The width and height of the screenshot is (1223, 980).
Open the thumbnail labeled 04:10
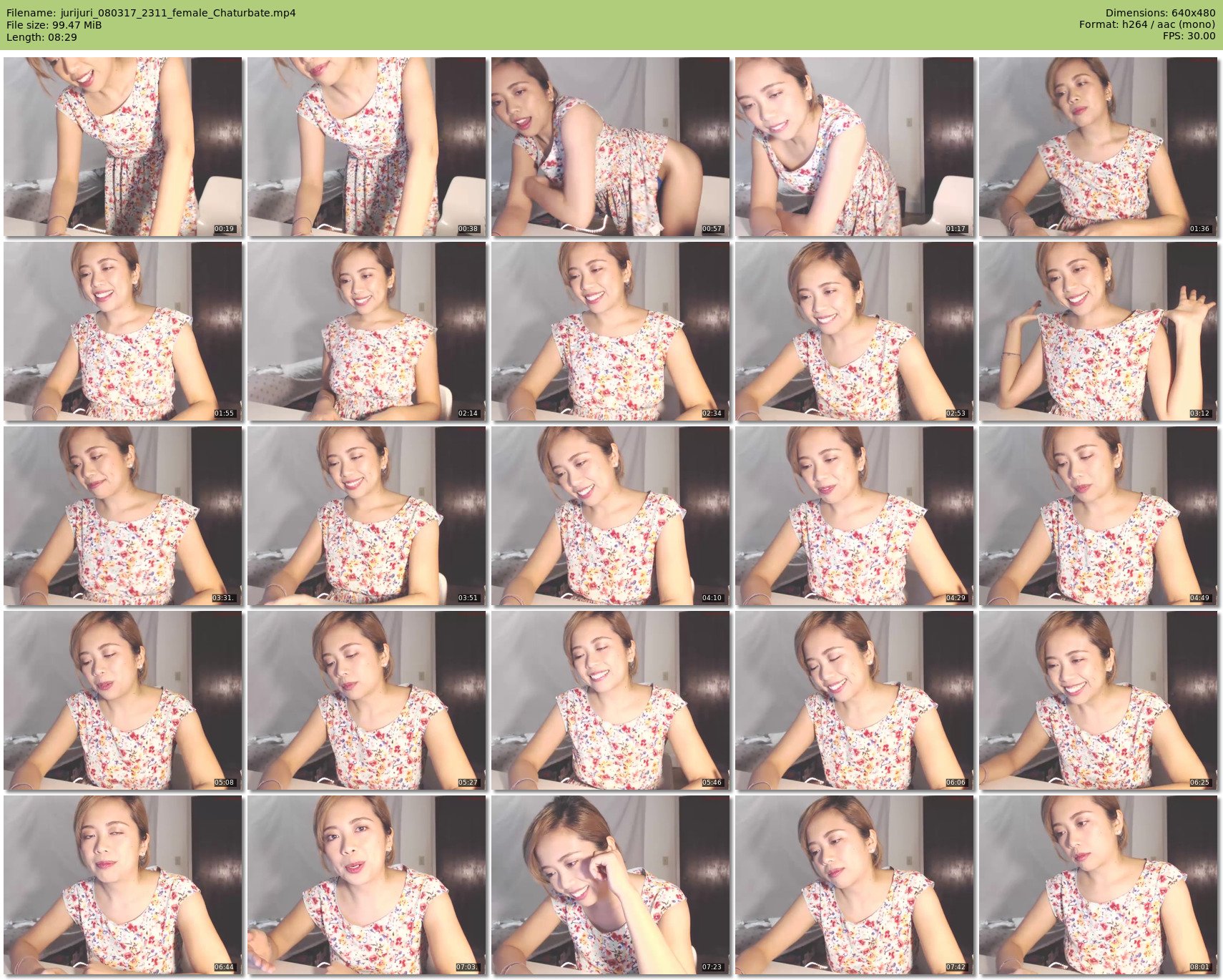pyautogui.click(x=611, y=516)
